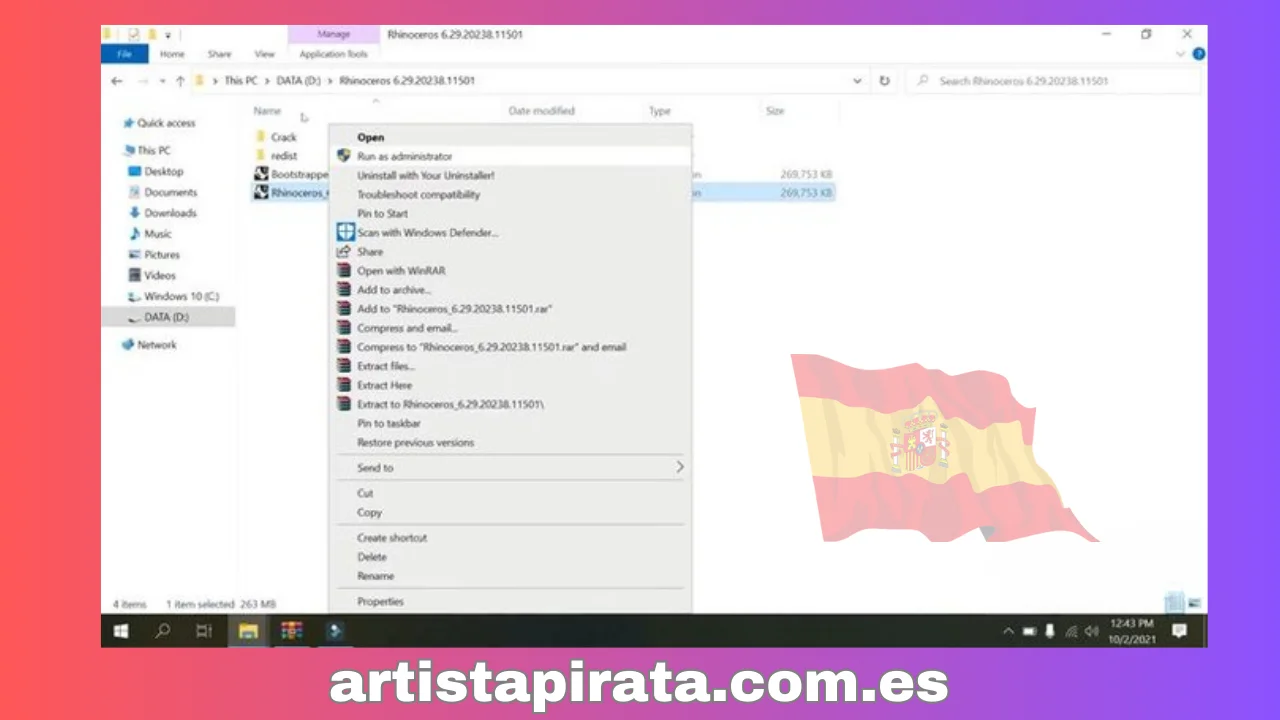Click the shield icon beside Run as administrator

343,156
